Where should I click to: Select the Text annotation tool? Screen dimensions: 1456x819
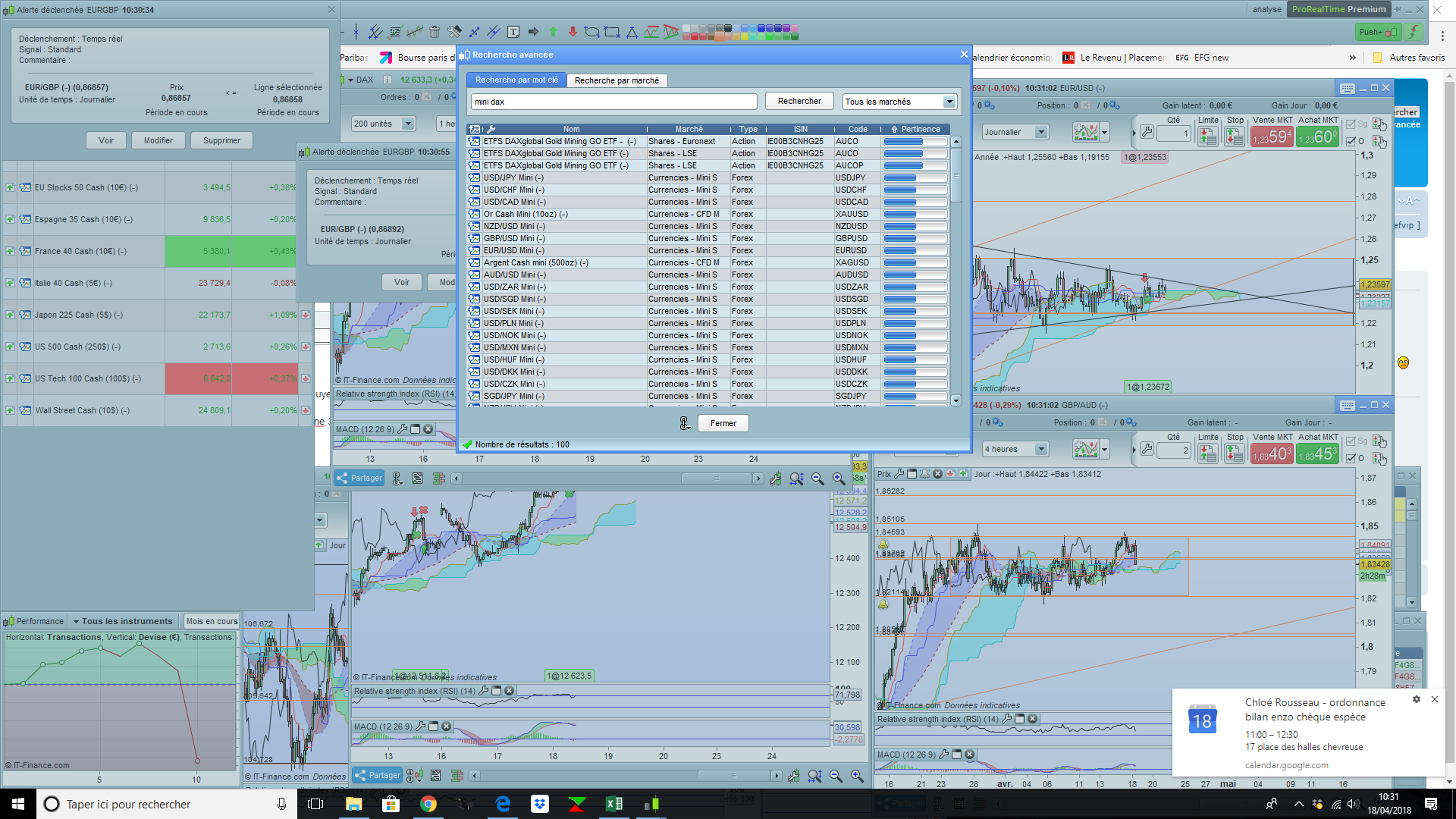tap(513, 32)
